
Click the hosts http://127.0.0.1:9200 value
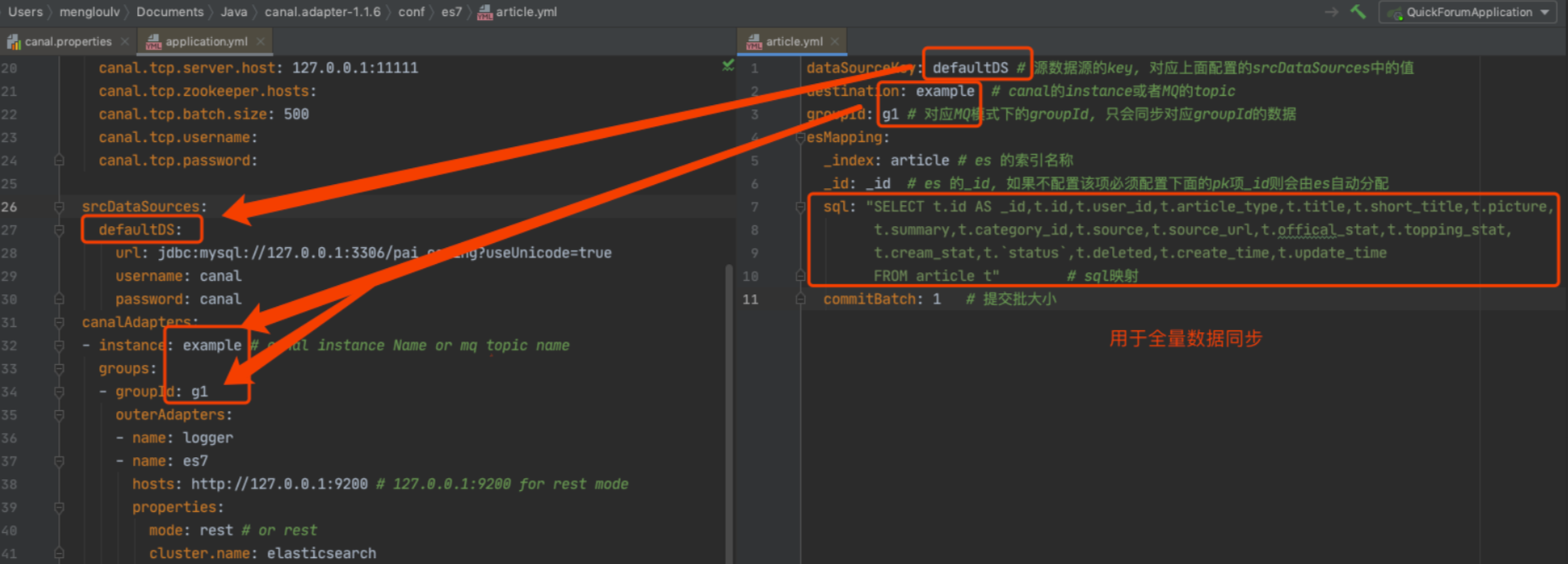click(279, 484)
